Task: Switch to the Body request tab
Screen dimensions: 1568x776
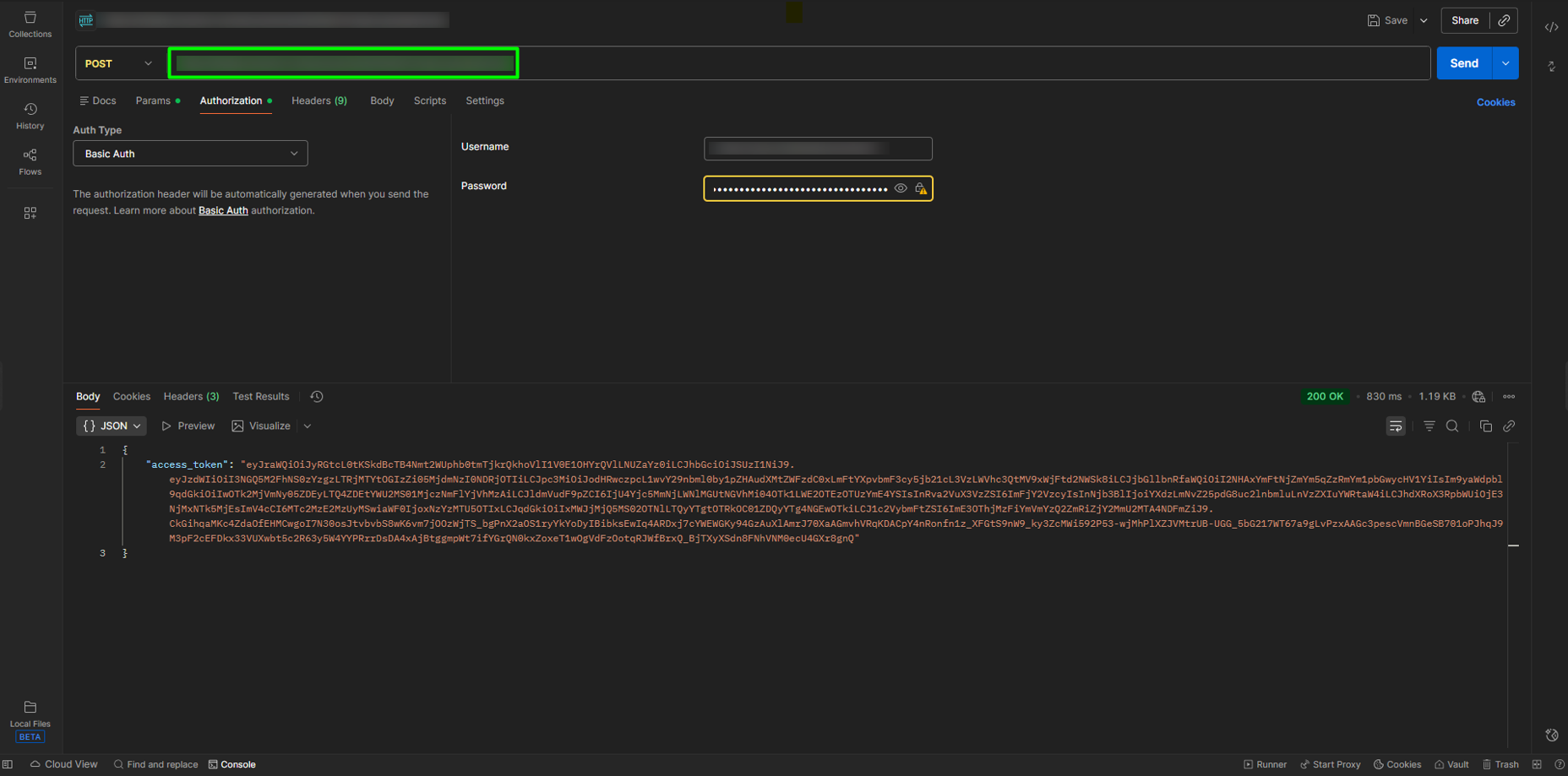Action: pyautogui.click(x=382, y=100)
